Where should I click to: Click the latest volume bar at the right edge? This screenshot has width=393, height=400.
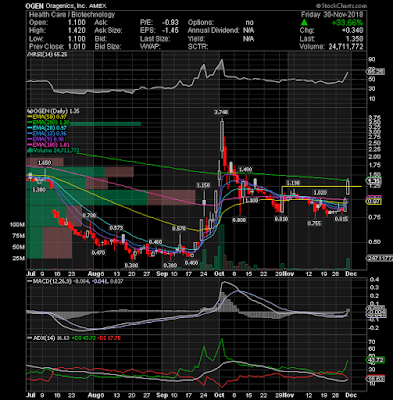[x=348, y=263]
